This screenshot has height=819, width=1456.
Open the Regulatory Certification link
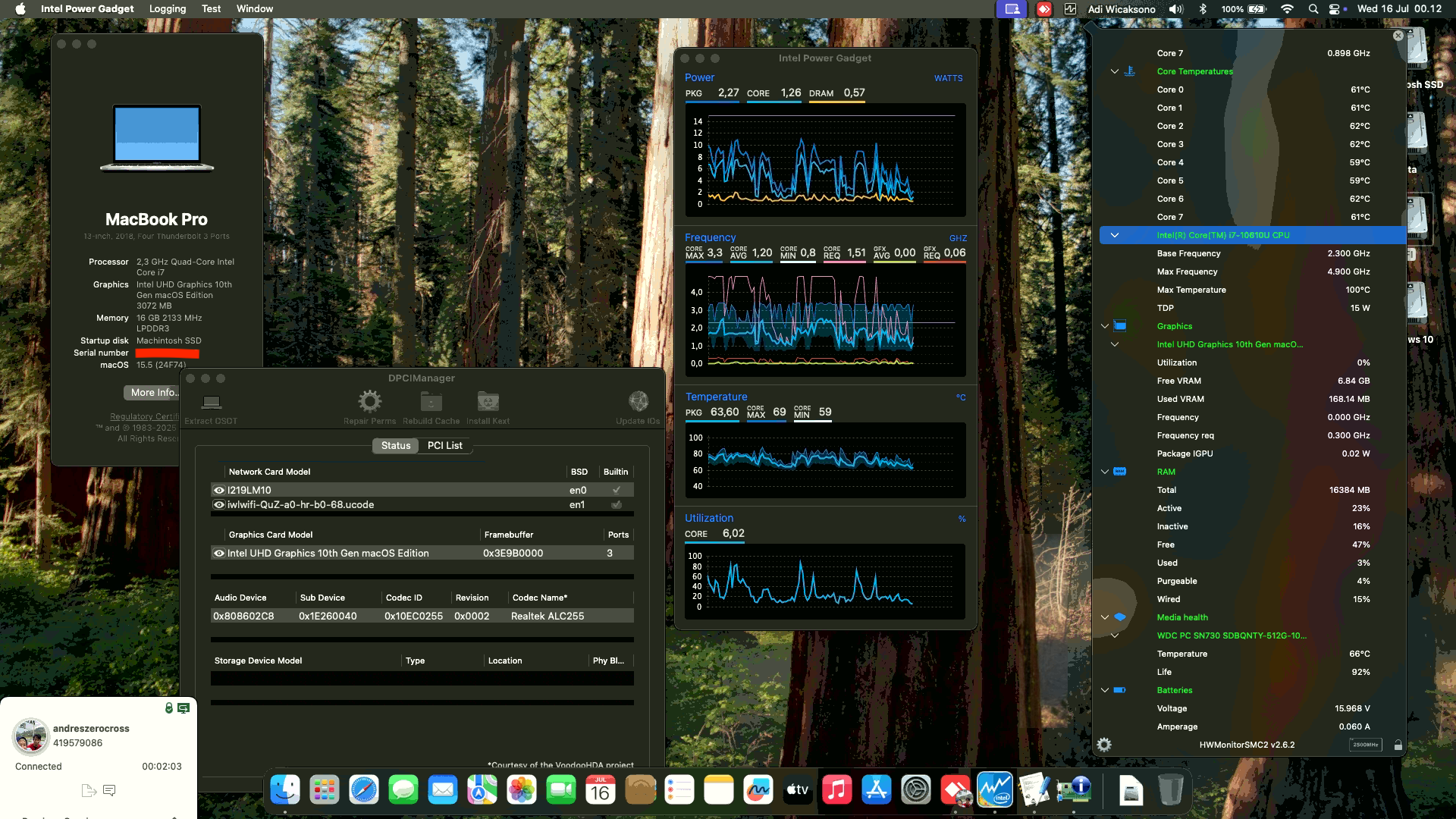tap(145, 416)
